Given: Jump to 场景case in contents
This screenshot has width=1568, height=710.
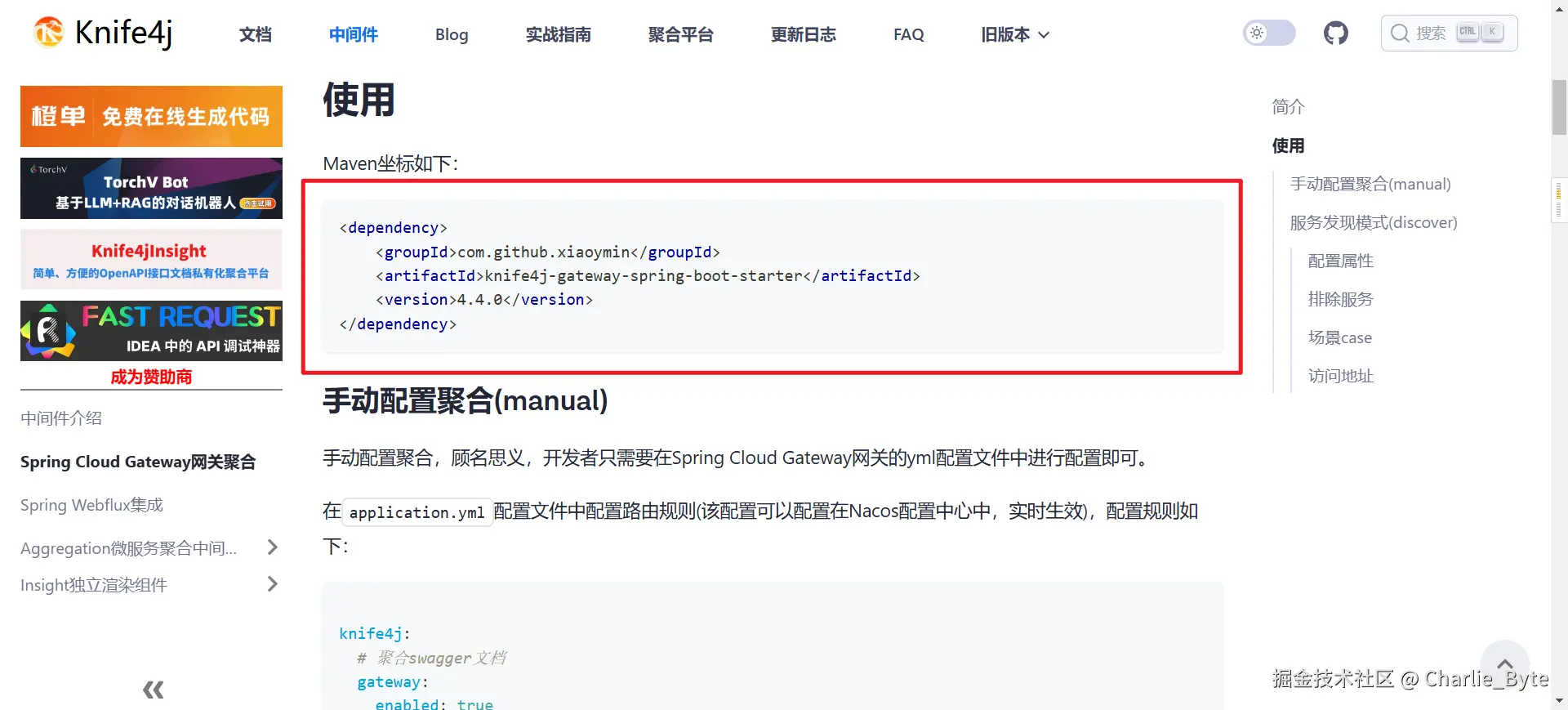Looking at the screenshot, I should (1340, 337).
